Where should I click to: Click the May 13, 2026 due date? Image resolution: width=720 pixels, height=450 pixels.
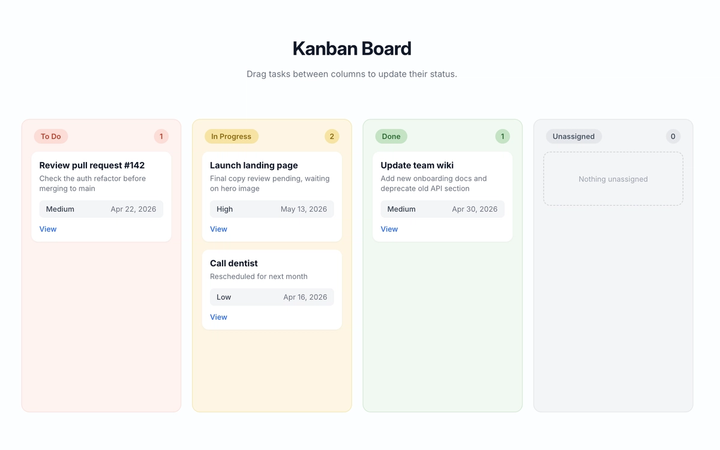[x=304, y=209]
